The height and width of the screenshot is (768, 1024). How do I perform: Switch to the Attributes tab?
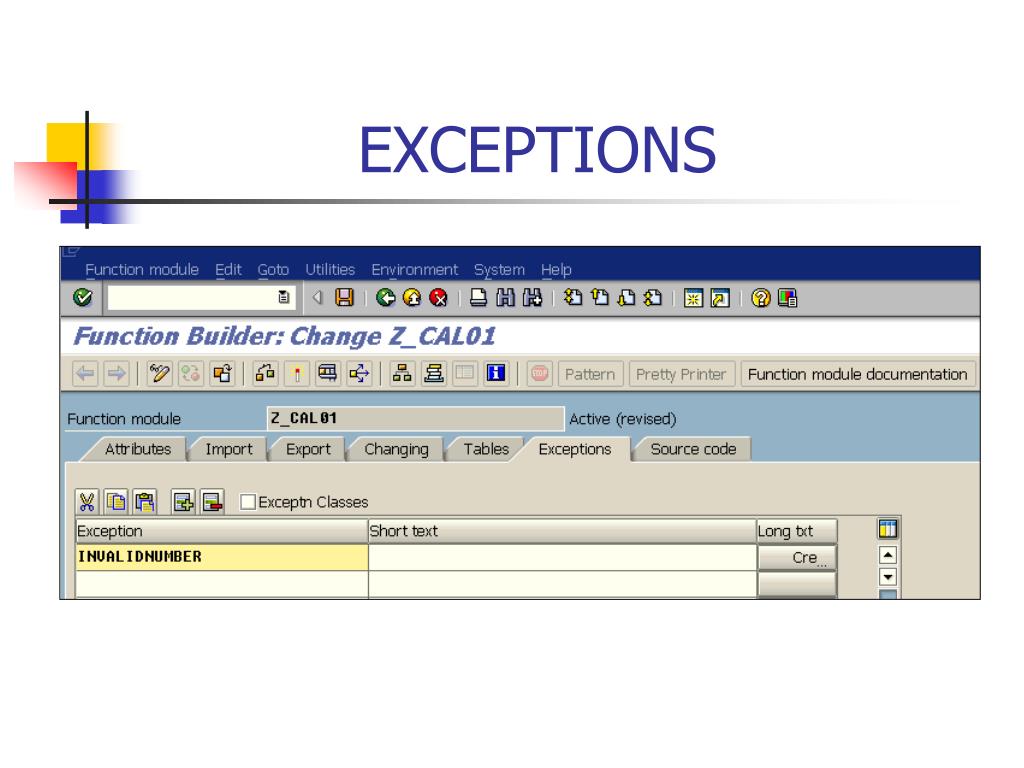(x=138, y=449)
